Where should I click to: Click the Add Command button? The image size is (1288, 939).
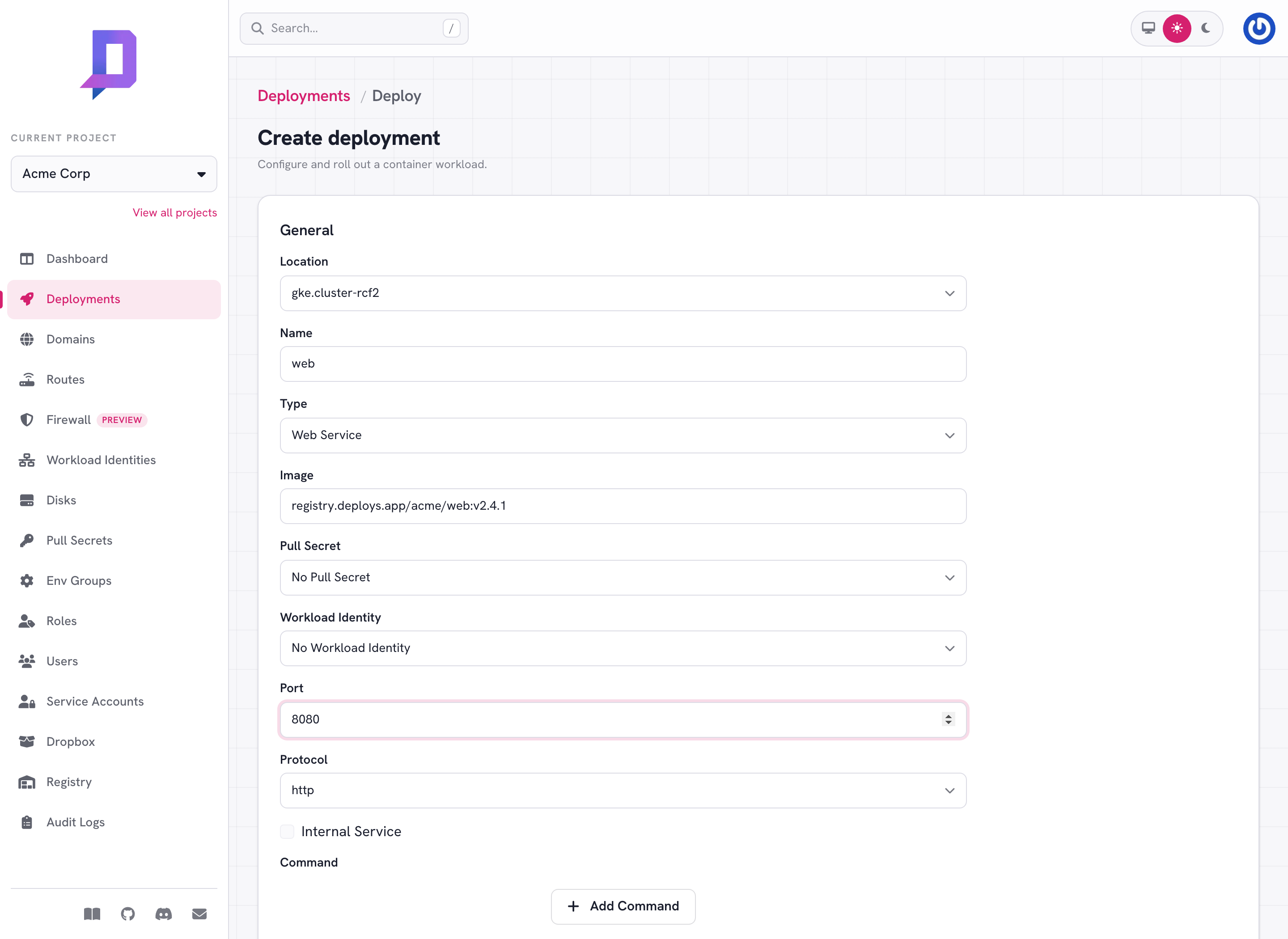[623, 906]
